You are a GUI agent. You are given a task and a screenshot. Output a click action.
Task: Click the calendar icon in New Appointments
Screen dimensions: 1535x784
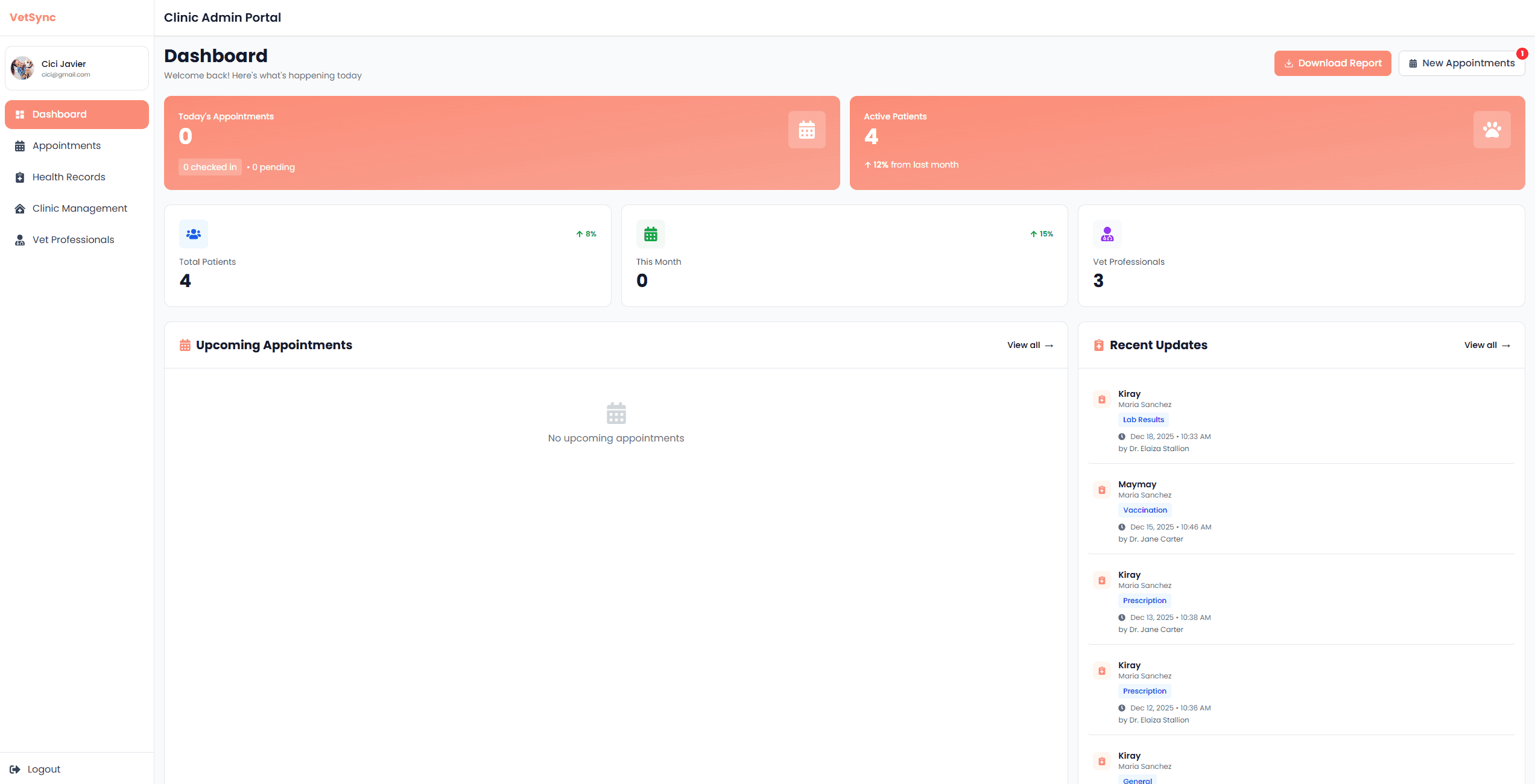coord(1413,63)
